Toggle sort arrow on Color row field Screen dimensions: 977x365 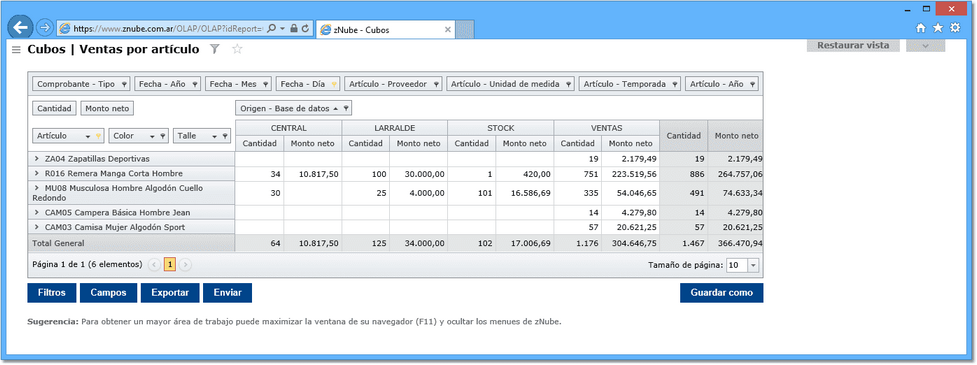click(151, 136)
